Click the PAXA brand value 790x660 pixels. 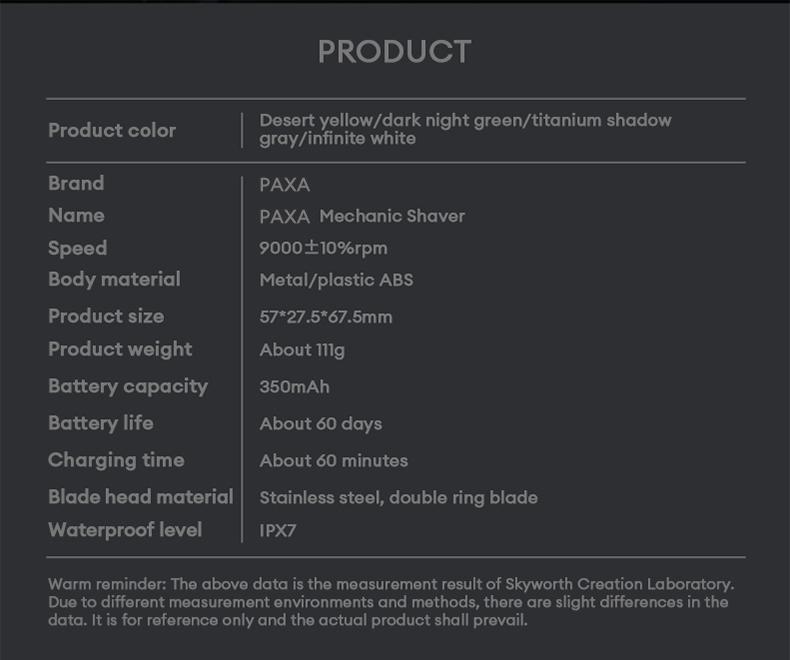pos(285,185)
